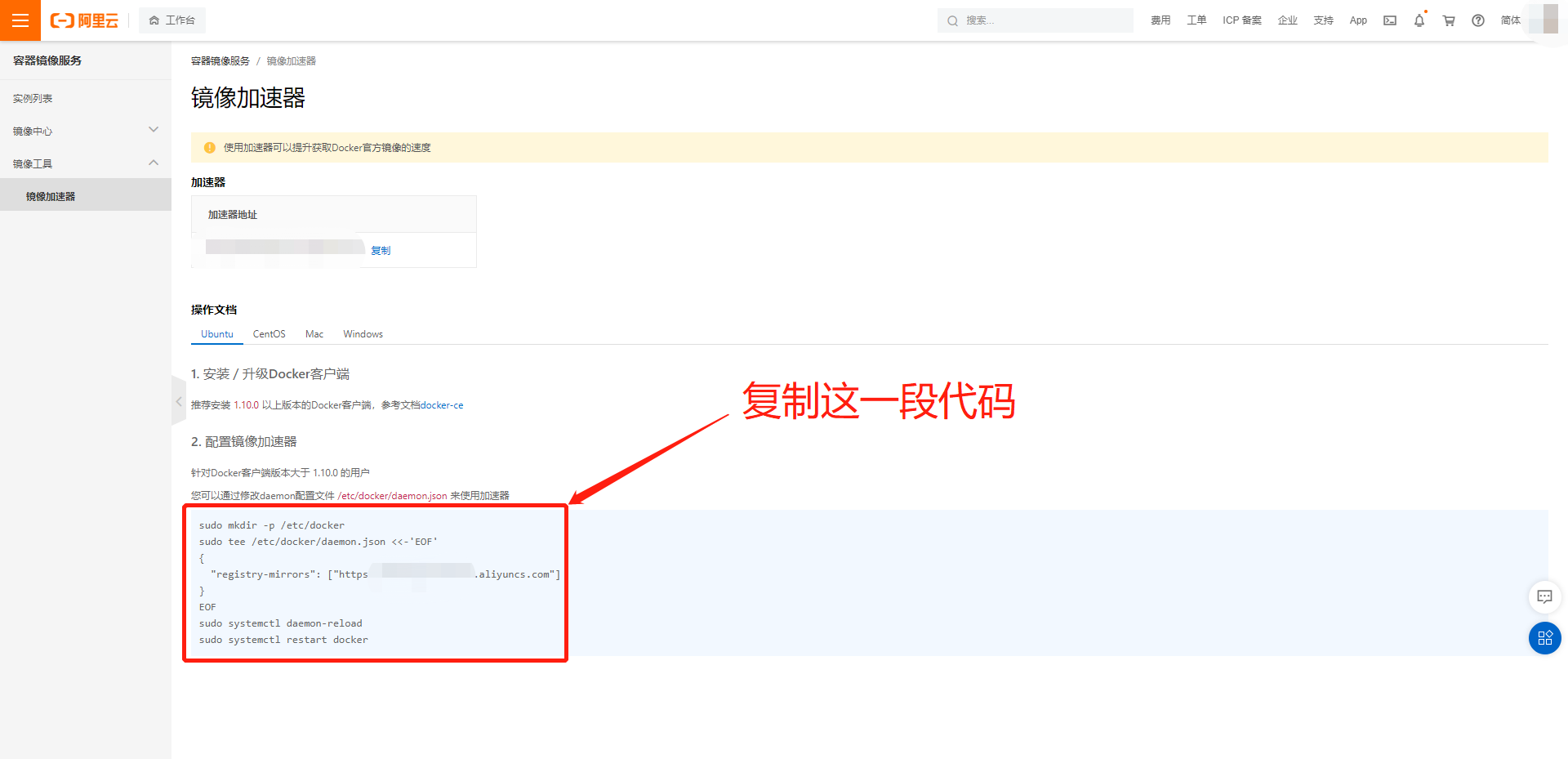Image resolution: width=1568 pixels, height=759 pixels.
Task: Launch the Cloud Shell terminal icon
Action: pos(1390,20)
